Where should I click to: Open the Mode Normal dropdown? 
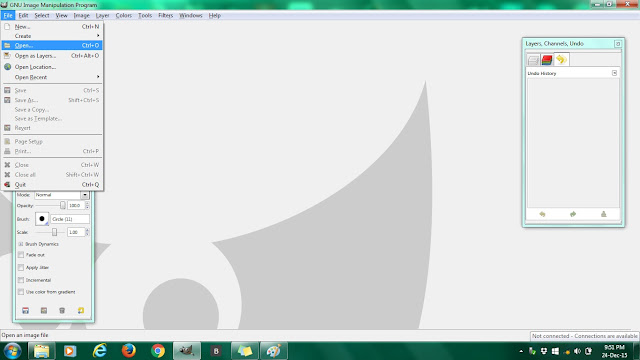61,195
